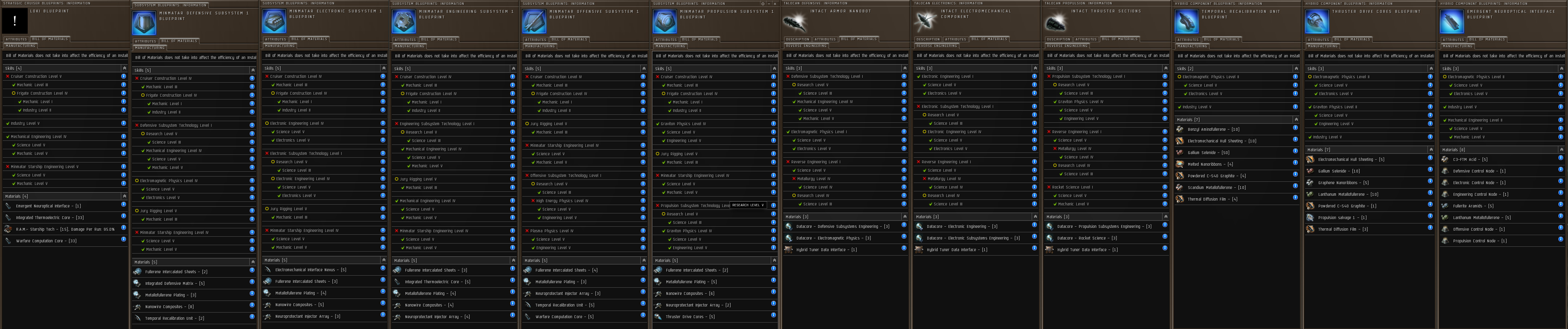Click Gallium Selenide icon in Temporal Recalibration Unit window

click(x=1180, y=152)
